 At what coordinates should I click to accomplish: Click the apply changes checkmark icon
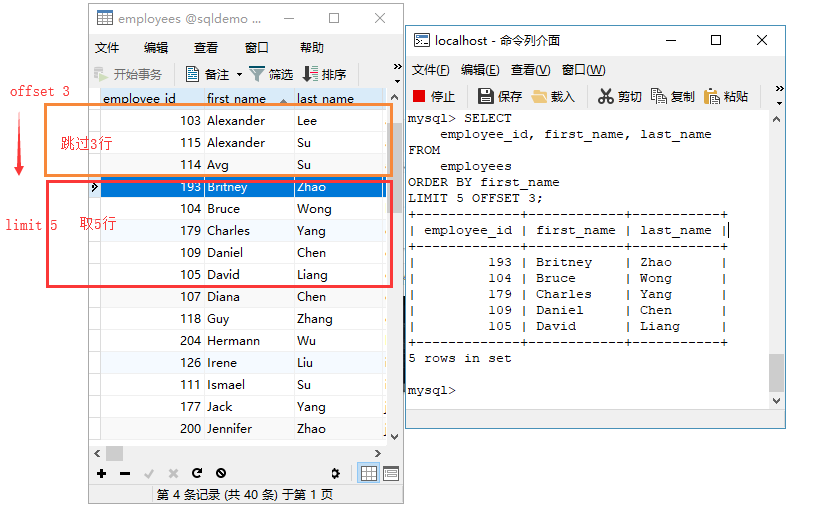[149, 473]
